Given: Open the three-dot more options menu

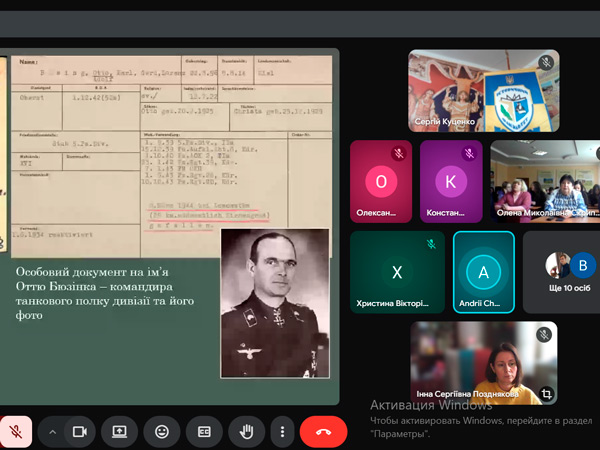Looking at the screenshot, I should click(283, 432).
